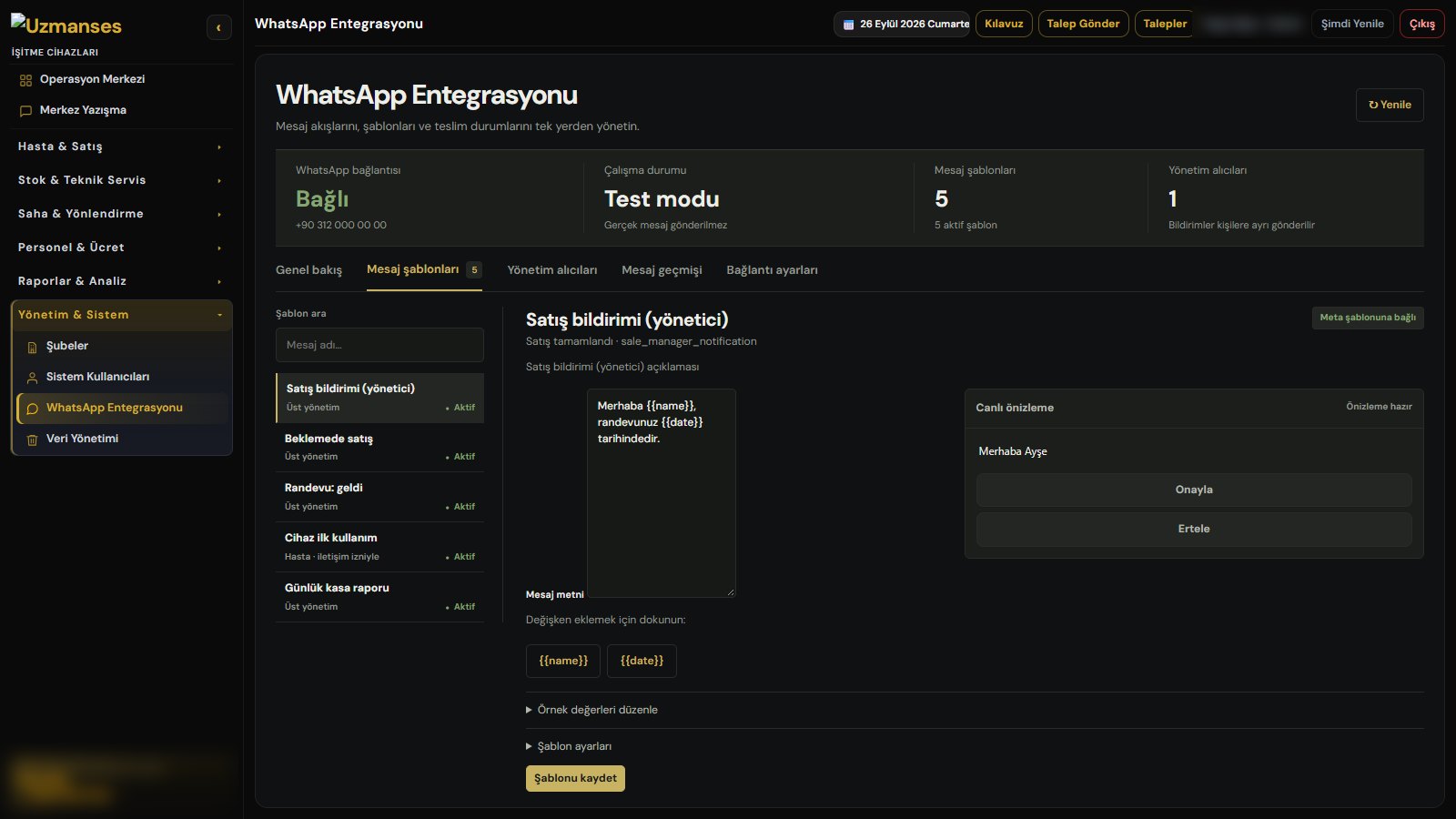1456x819 pixels.
Task: Expand Personel & Ücret section
Action: 121,248
